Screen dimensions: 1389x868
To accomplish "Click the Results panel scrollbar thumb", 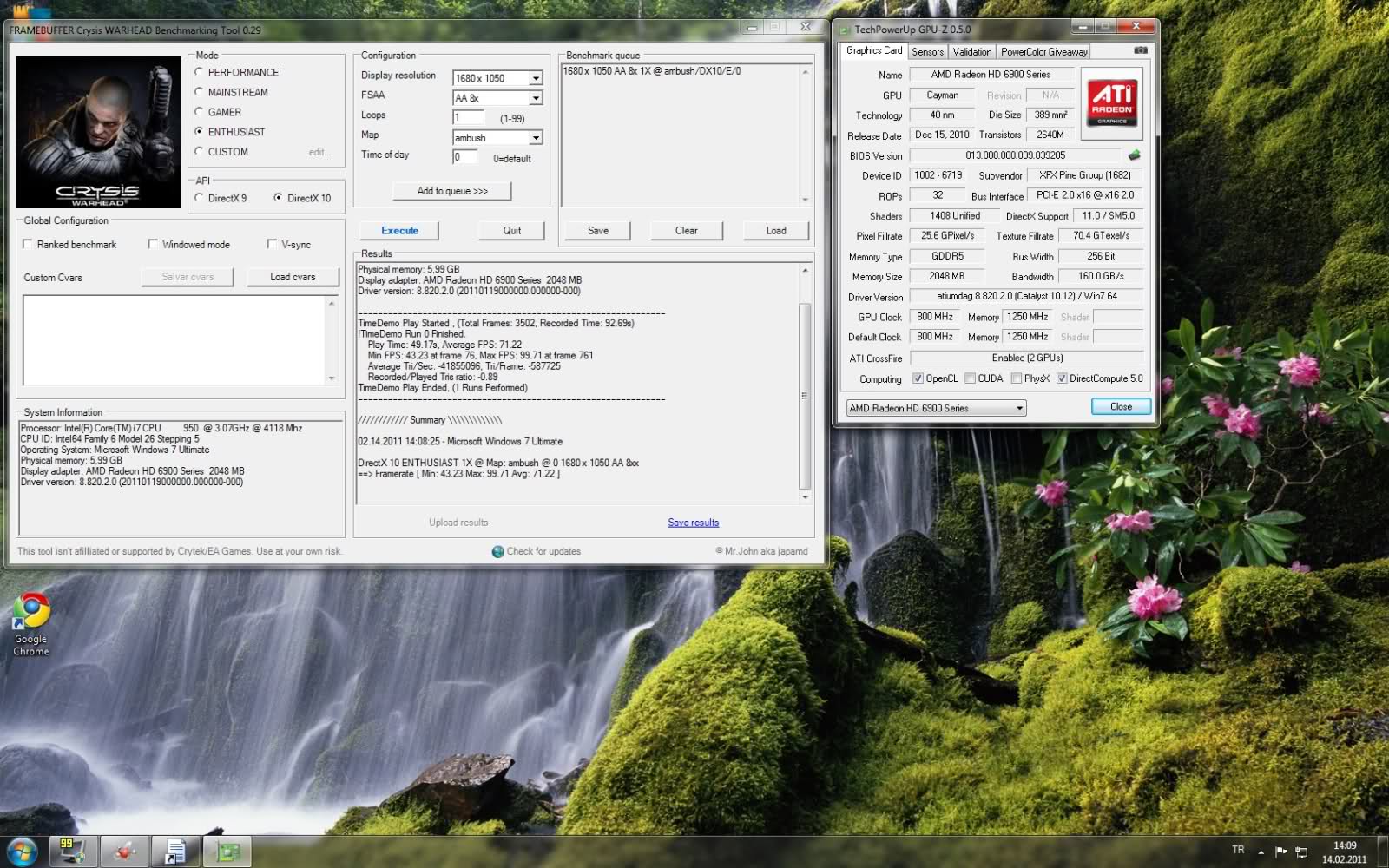I will 804,395.
